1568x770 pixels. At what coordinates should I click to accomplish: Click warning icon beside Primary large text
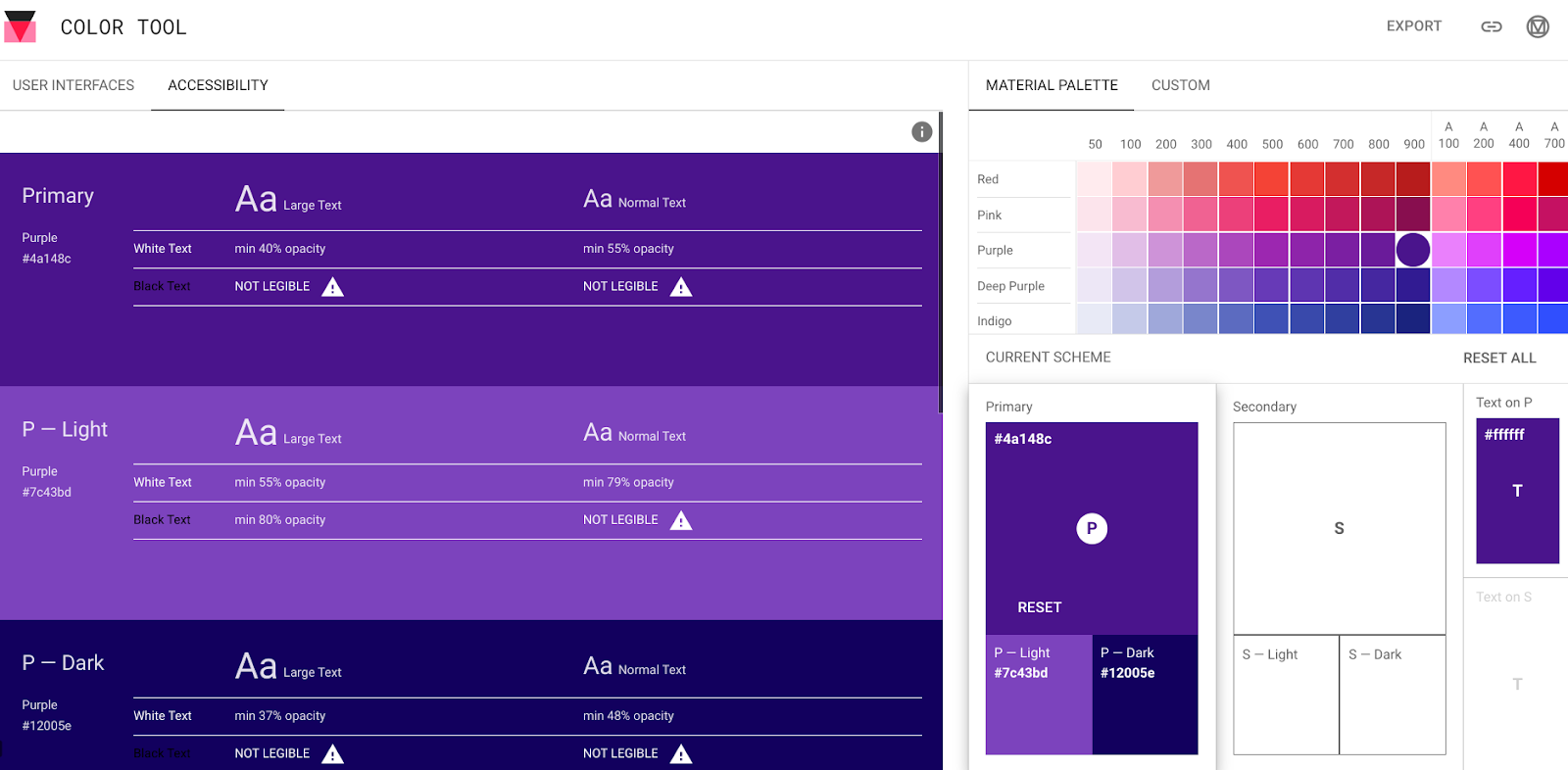tap(333, 287)
